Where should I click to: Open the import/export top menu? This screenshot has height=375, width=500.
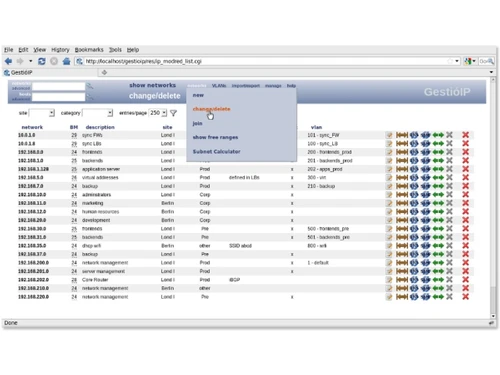click(x=246, y=86)
